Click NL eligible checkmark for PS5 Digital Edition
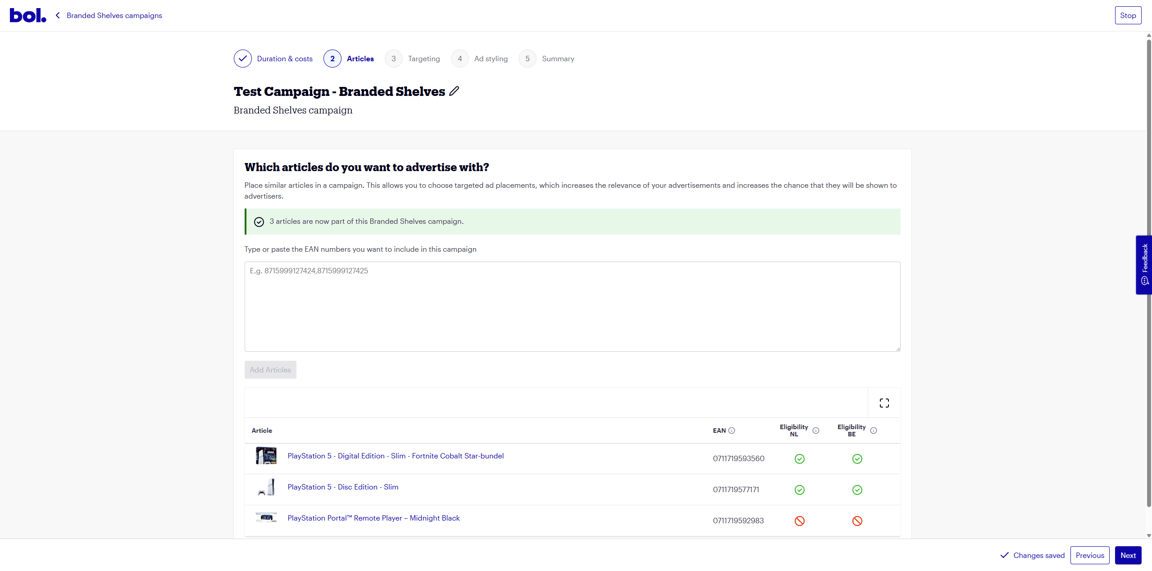 pos(799,459)
